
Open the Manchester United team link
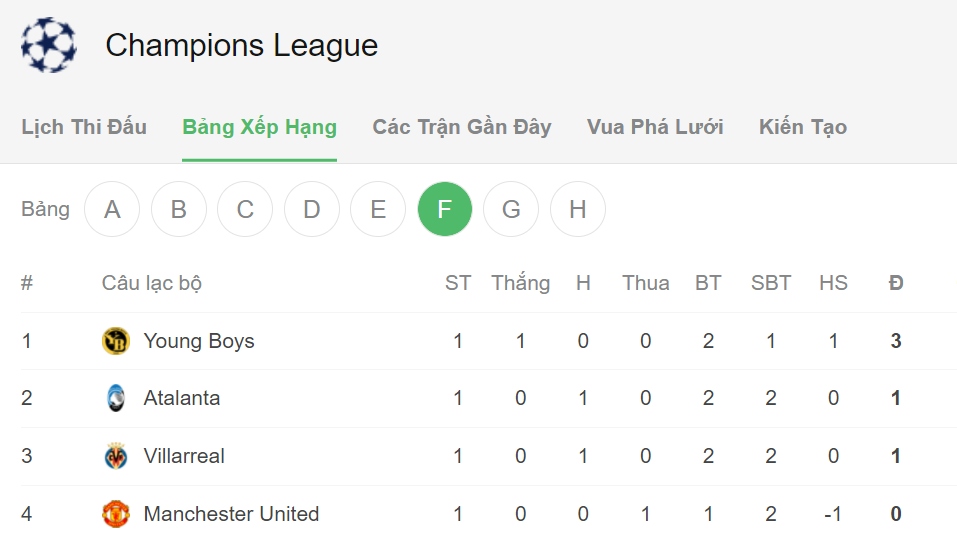[x=231, y=514]
